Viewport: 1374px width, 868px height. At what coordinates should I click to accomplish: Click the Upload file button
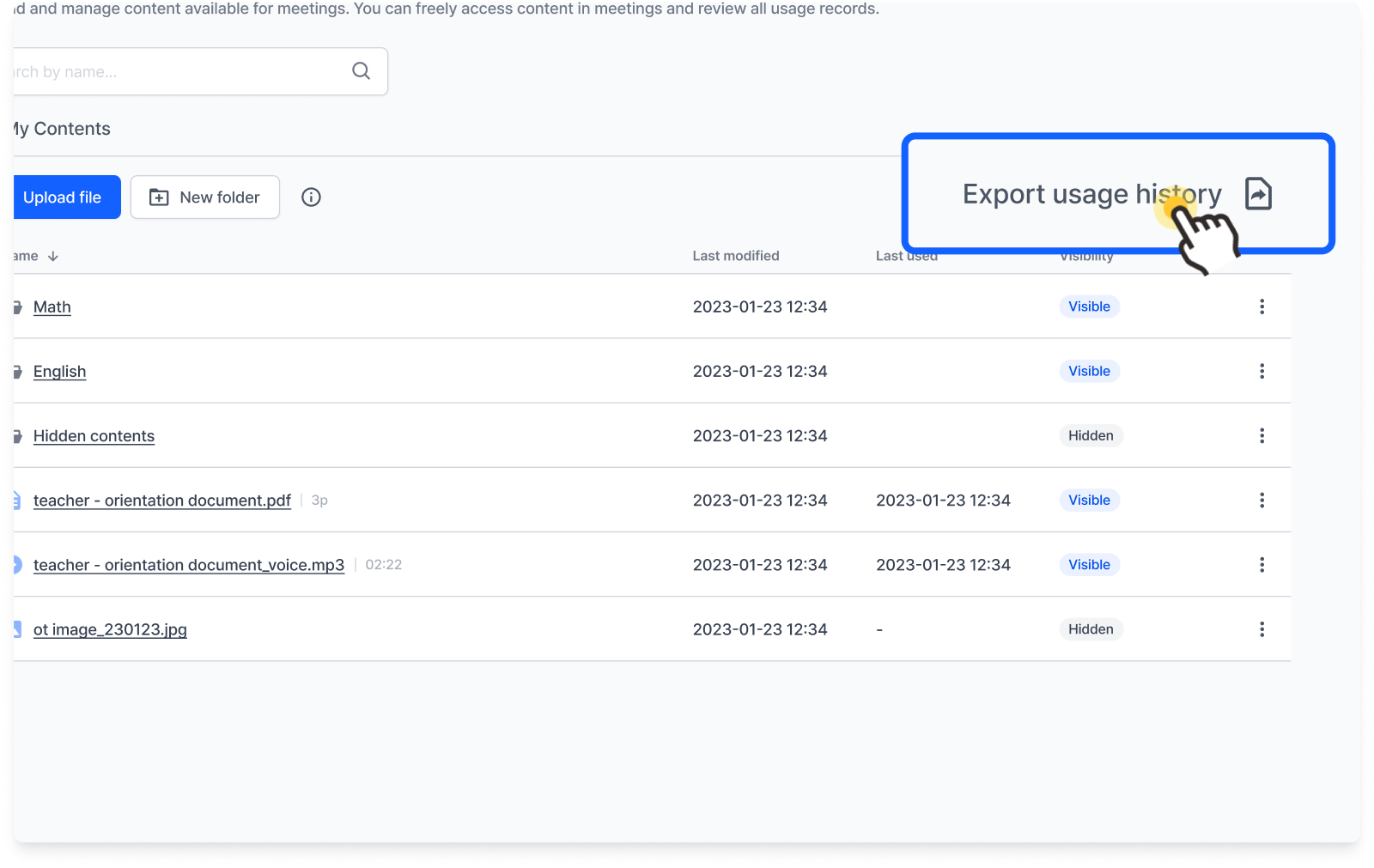[67, 197]
